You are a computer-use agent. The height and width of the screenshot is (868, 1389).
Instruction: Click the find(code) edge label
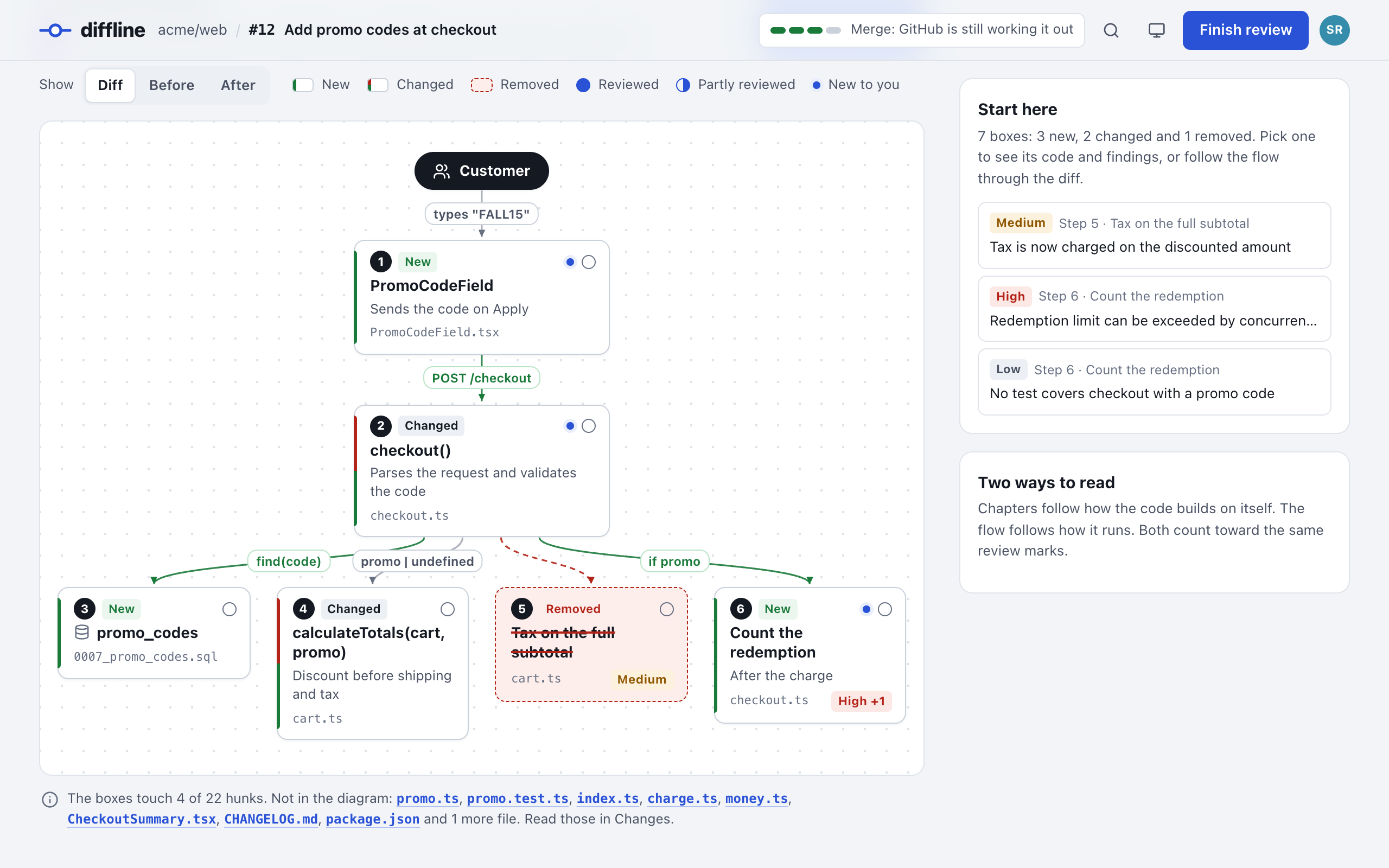(289, 561)
